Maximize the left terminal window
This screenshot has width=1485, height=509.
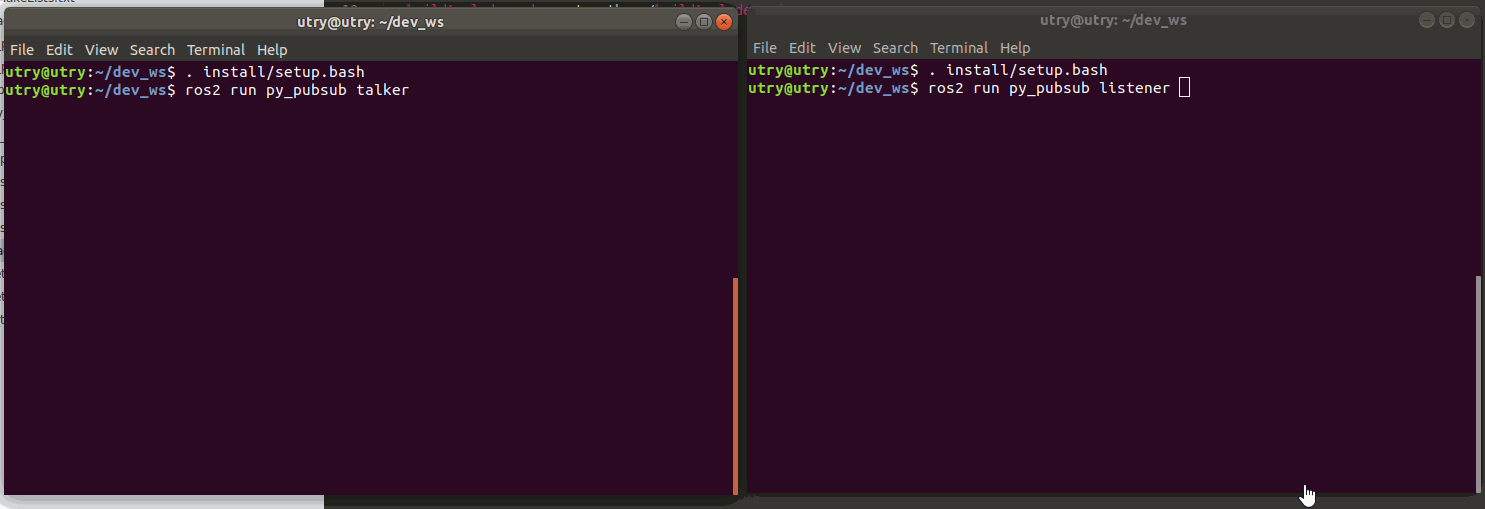click(x=704, y=22)
